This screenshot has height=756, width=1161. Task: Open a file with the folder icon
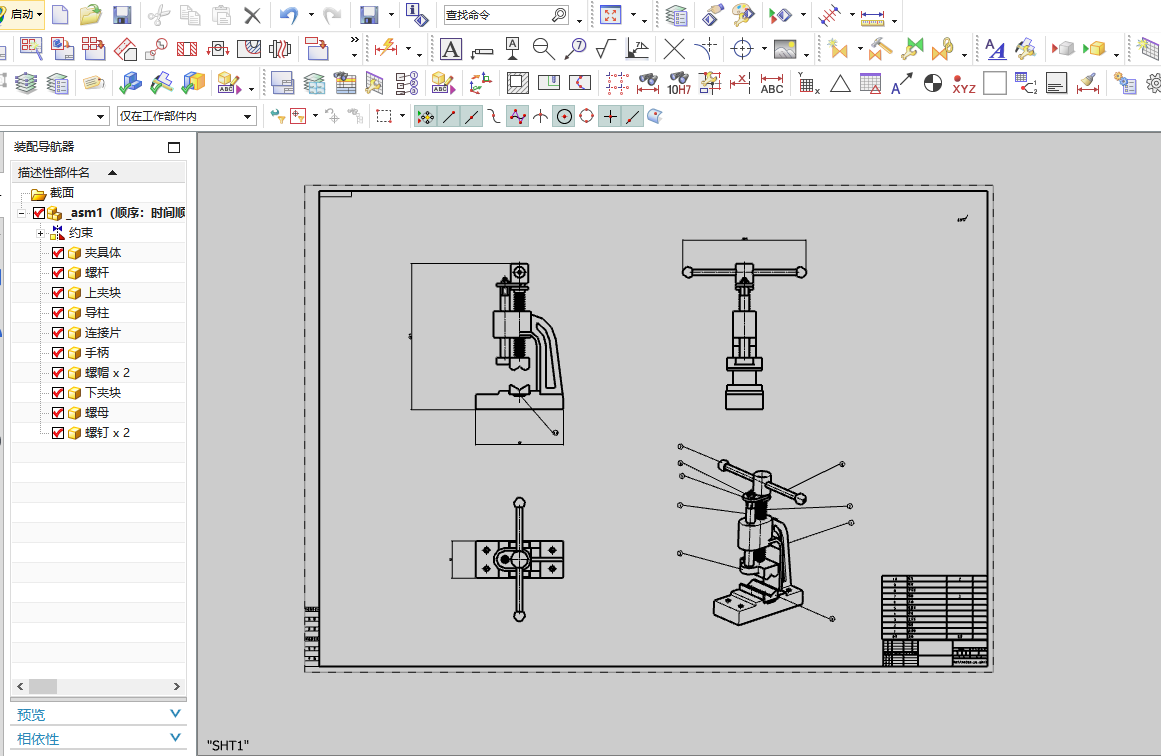[x=90, y=14]
